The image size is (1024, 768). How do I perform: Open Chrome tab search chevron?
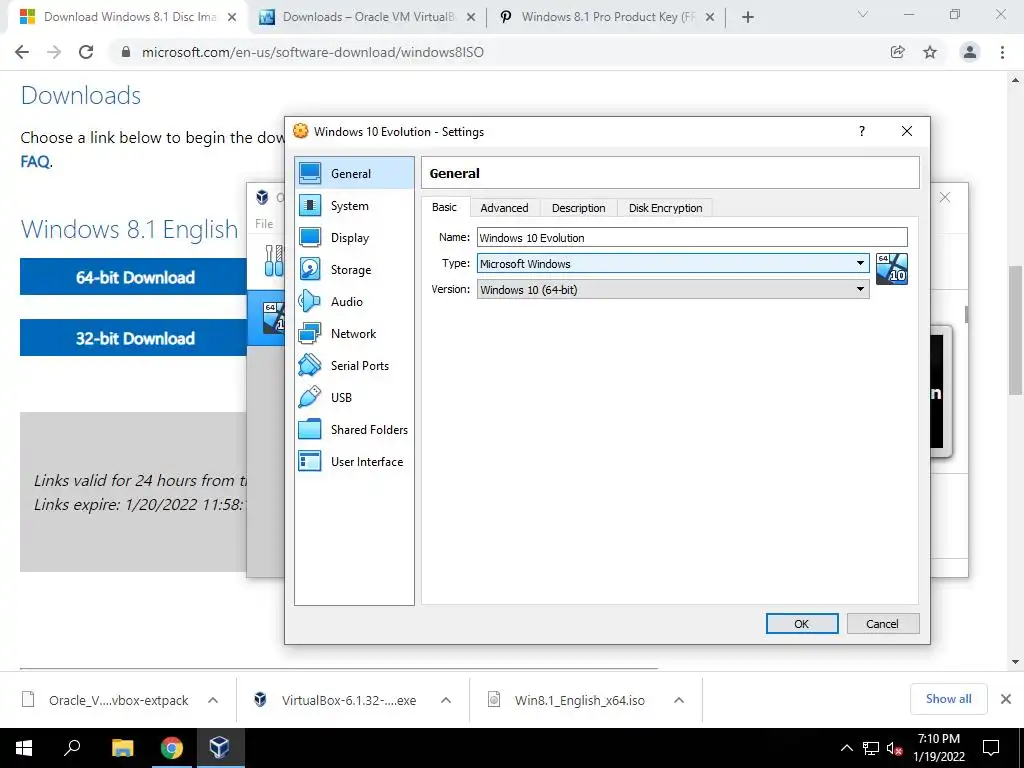(x=863, y=14)
